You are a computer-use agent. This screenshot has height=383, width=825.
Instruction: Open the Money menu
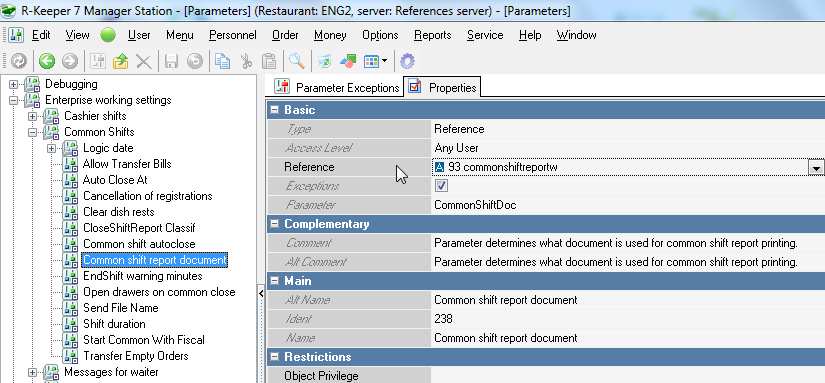coord(330,35)
